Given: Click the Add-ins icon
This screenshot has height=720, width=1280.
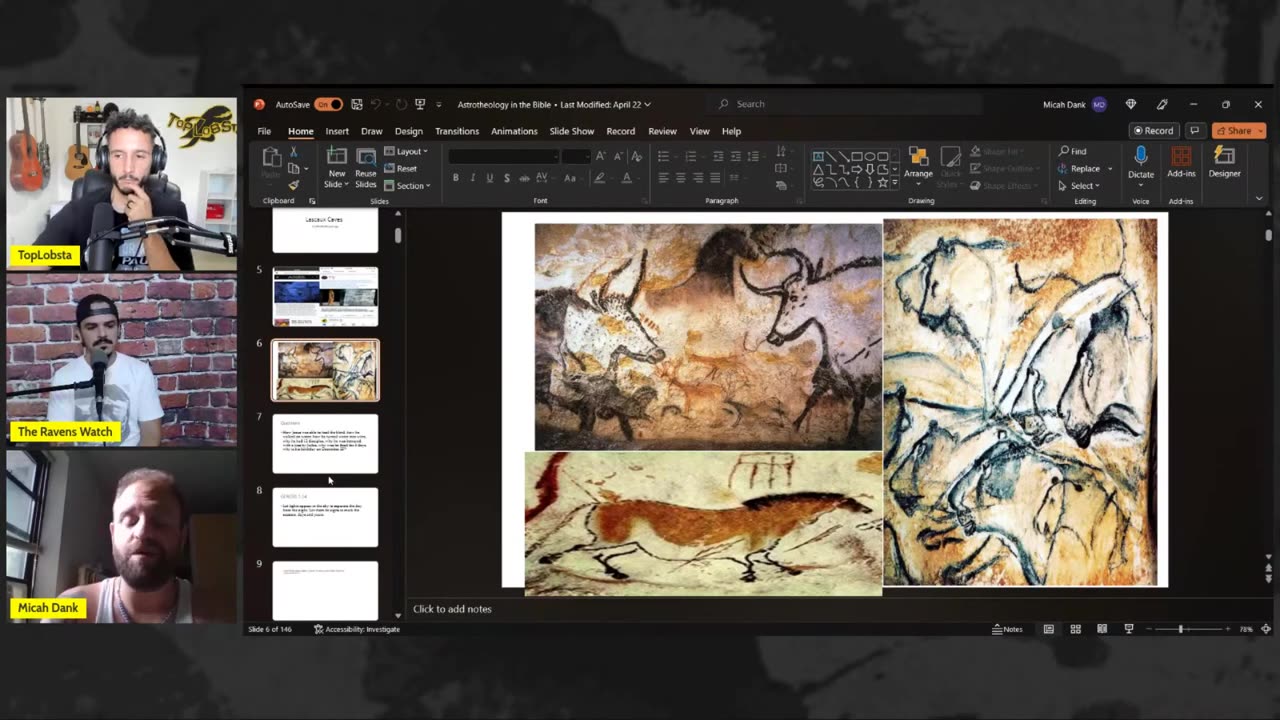Looking at the screenshot, I should pyautogui.click(x=1181, y=162).
